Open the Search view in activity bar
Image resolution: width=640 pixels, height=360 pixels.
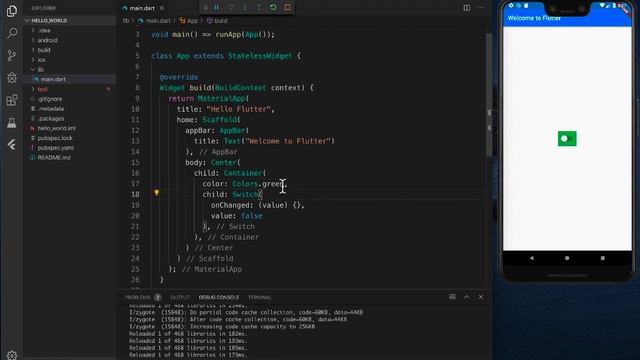point(12,33)
